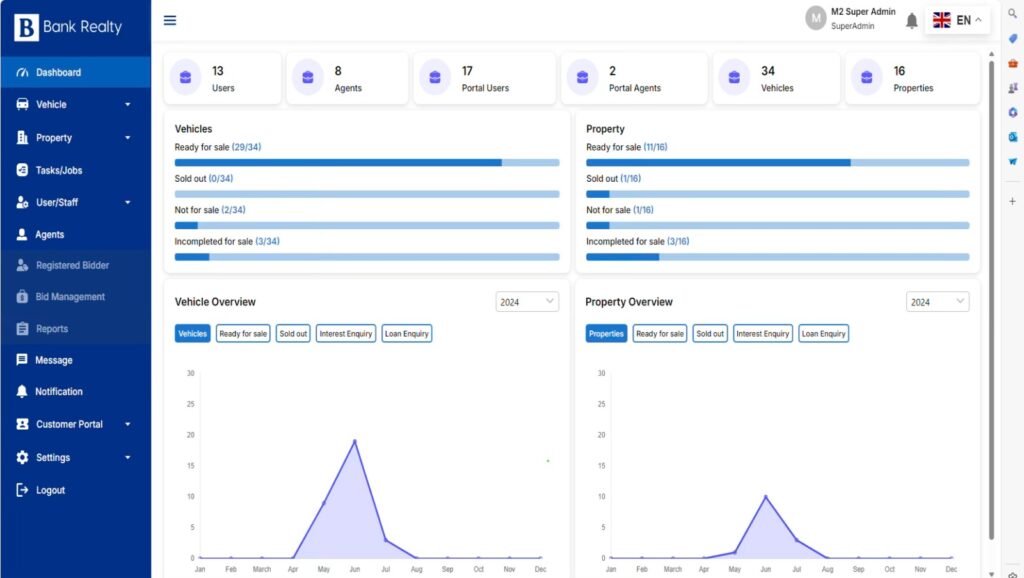Screen dimensions: 1024x578
Task: Open Tasks/Jobs from the sidebar
Action: point(59,170)
